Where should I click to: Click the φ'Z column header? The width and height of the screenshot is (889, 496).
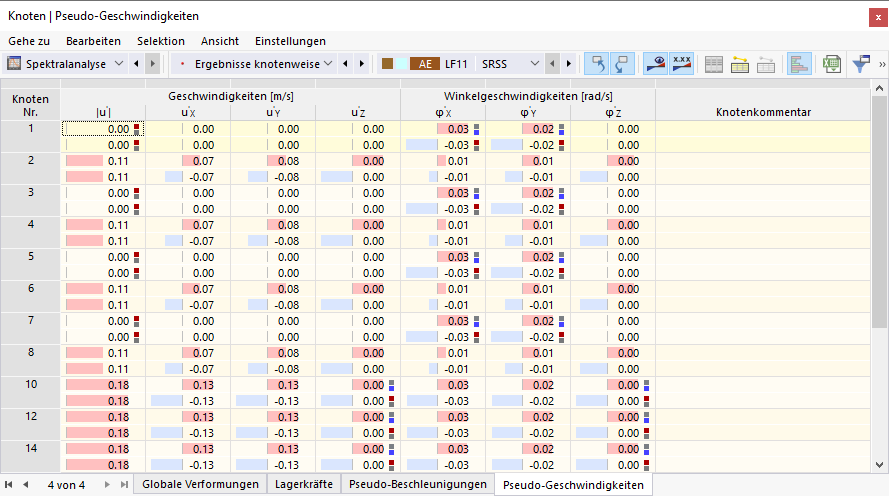pos(613,112)
